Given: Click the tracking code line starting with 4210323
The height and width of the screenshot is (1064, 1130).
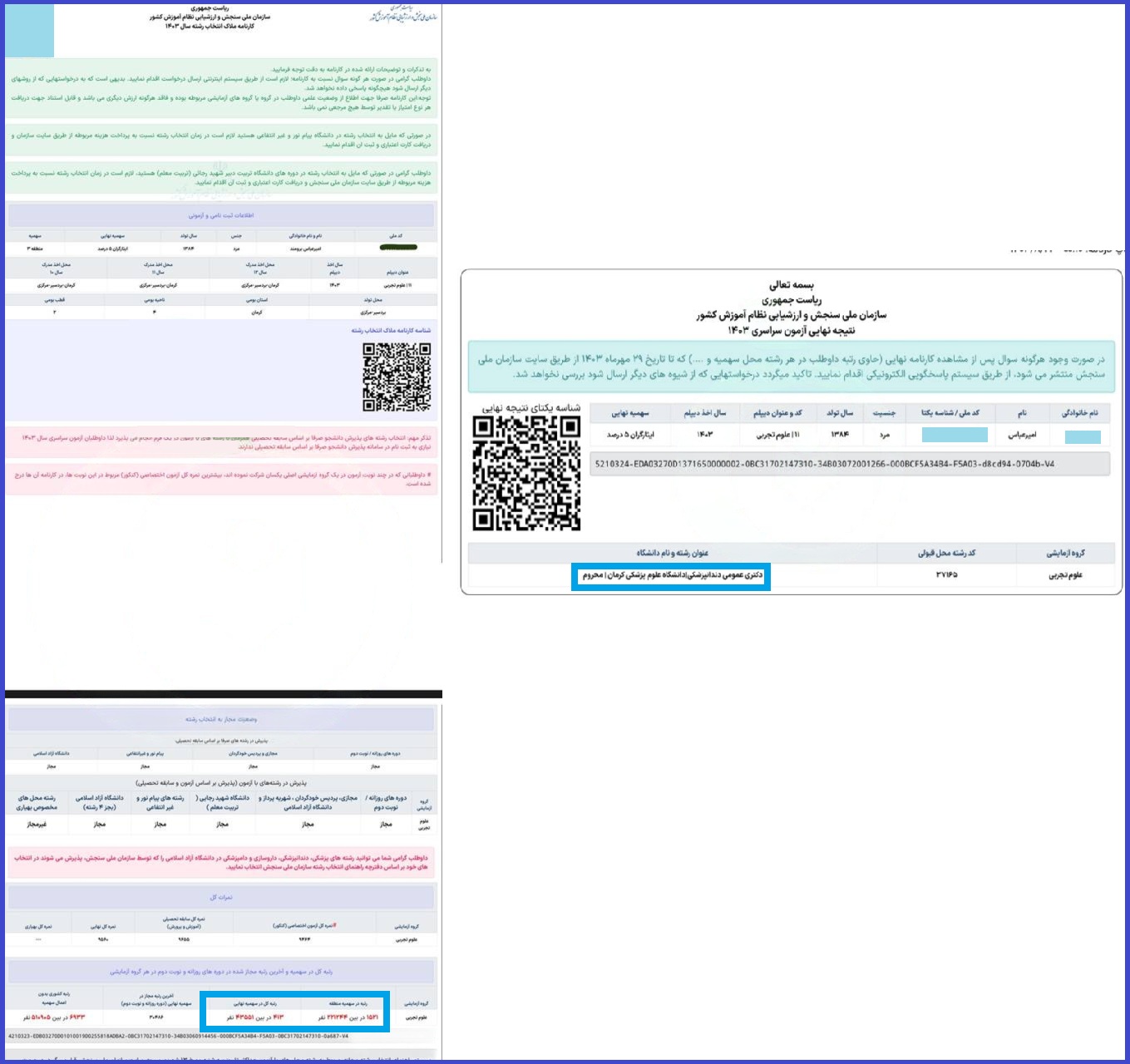Looking at the screenshot, I should coord(179,1036).
